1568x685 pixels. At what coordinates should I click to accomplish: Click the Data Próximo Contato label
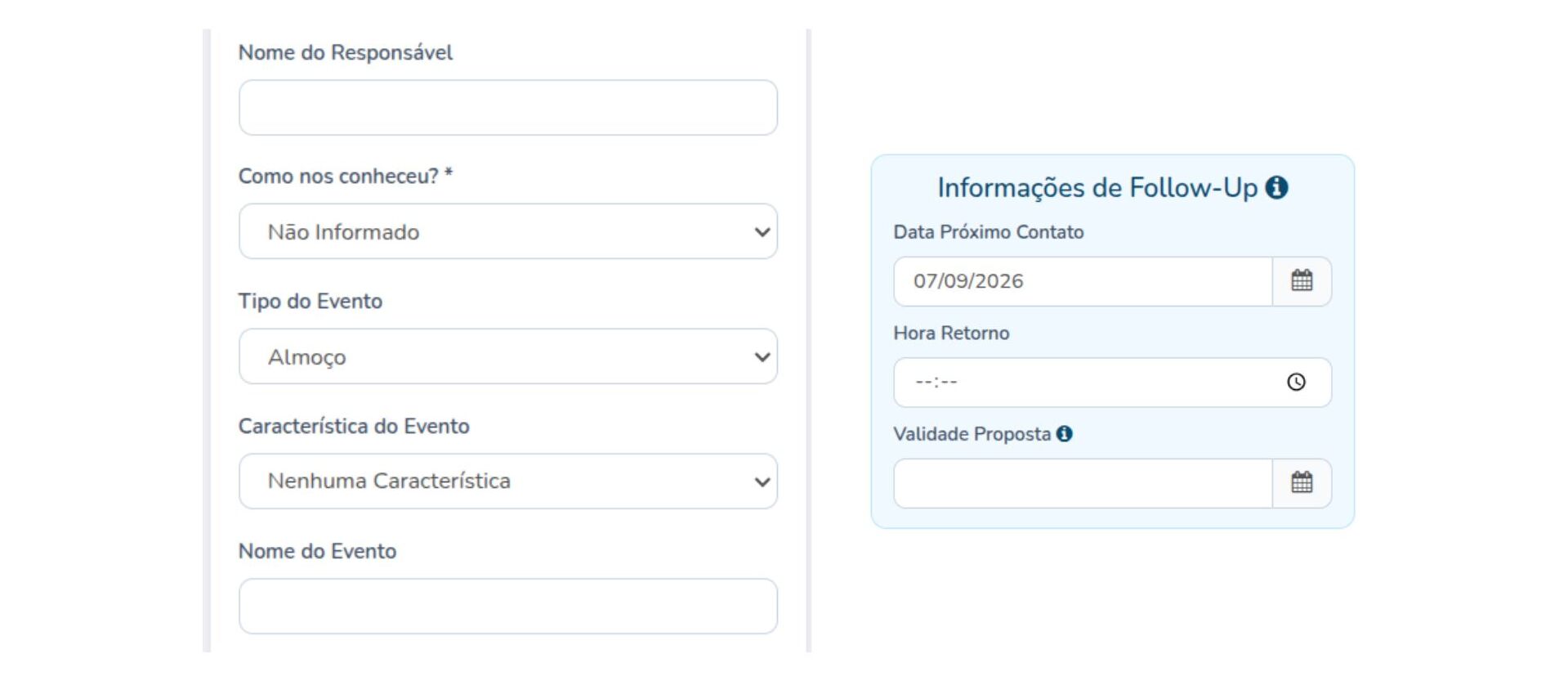[x=989, y=232]
